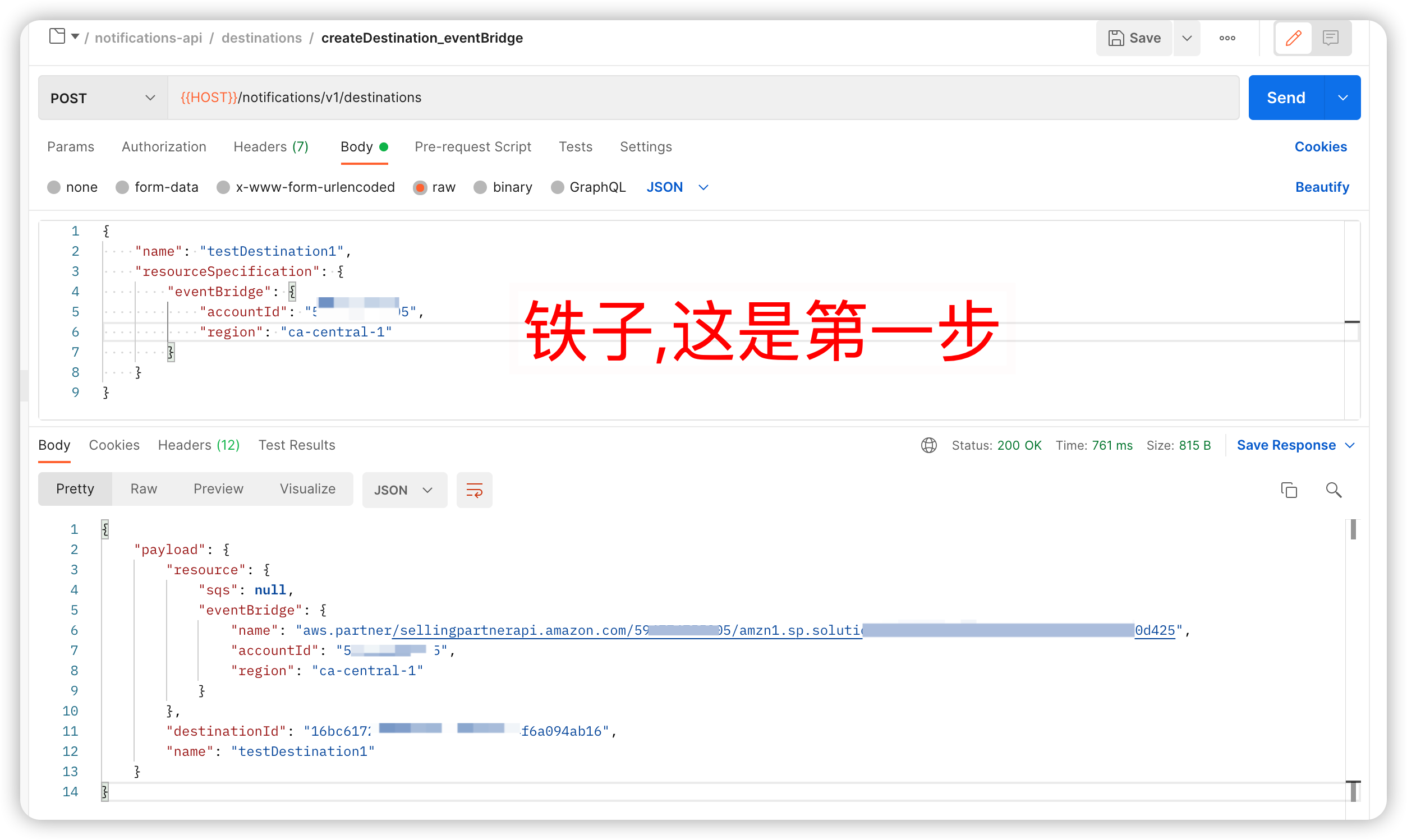Viewport: 1407px width, 840px height.
Task: Search response with magnifier icon
Action: click(1334, 490)
